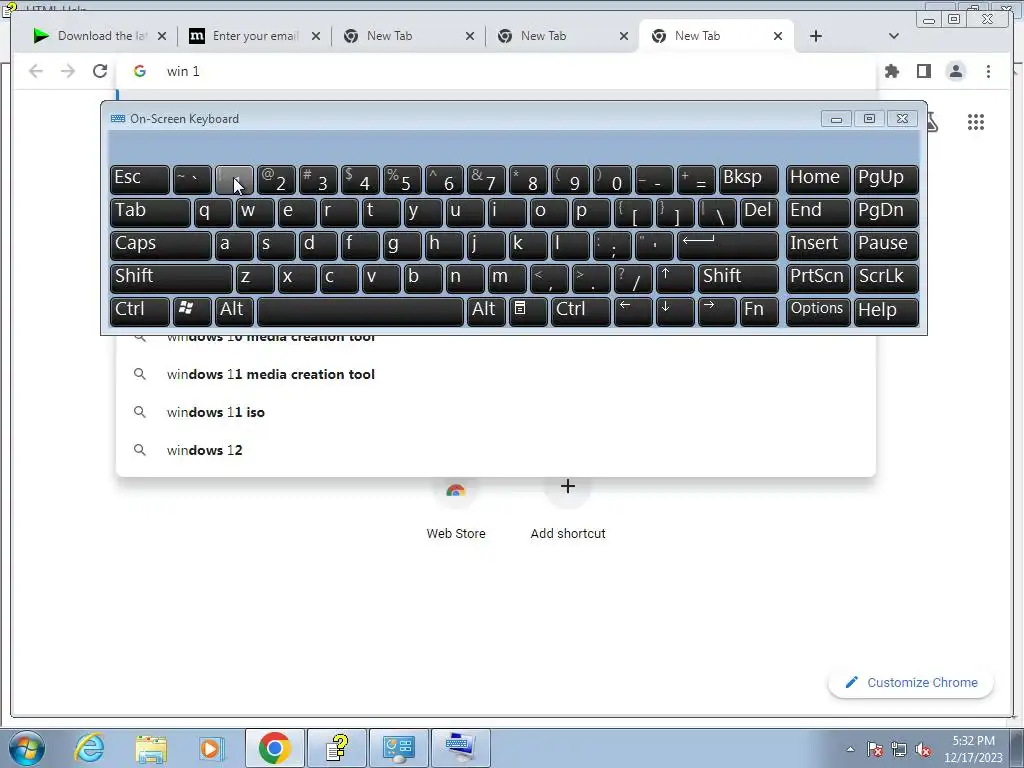Click the spacebar on on-screen keyboard
Image resolution: width=1024 pixels, height=768 pixels.
coord(360,311)
